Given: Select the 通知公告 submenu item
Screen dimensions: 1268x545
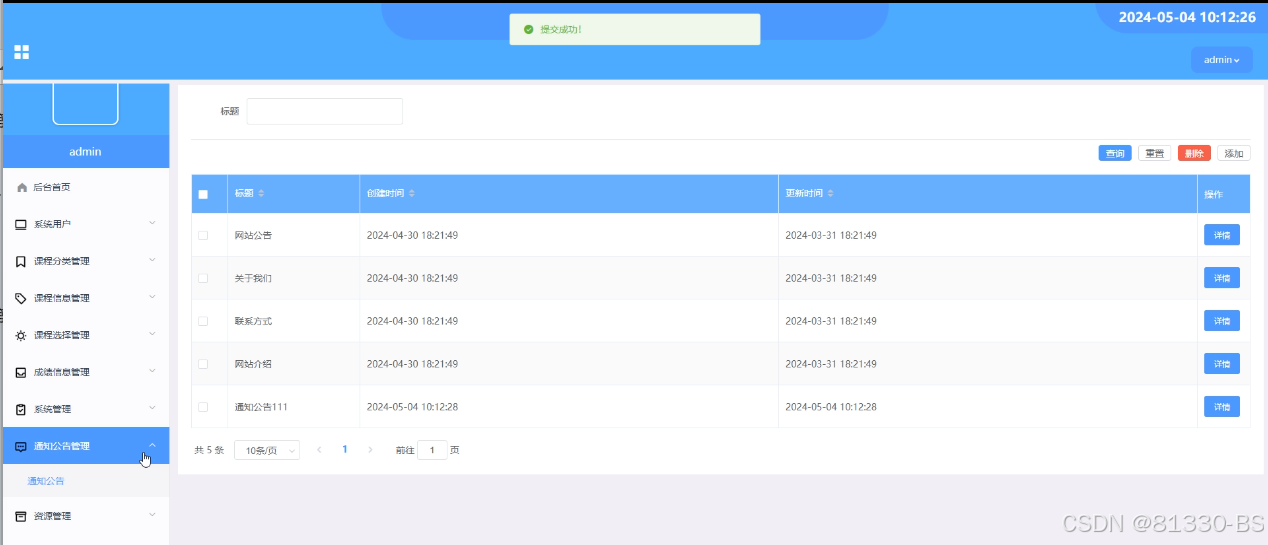Looking at the screenshot, I should pyautogui.click(x=46, y=481).
